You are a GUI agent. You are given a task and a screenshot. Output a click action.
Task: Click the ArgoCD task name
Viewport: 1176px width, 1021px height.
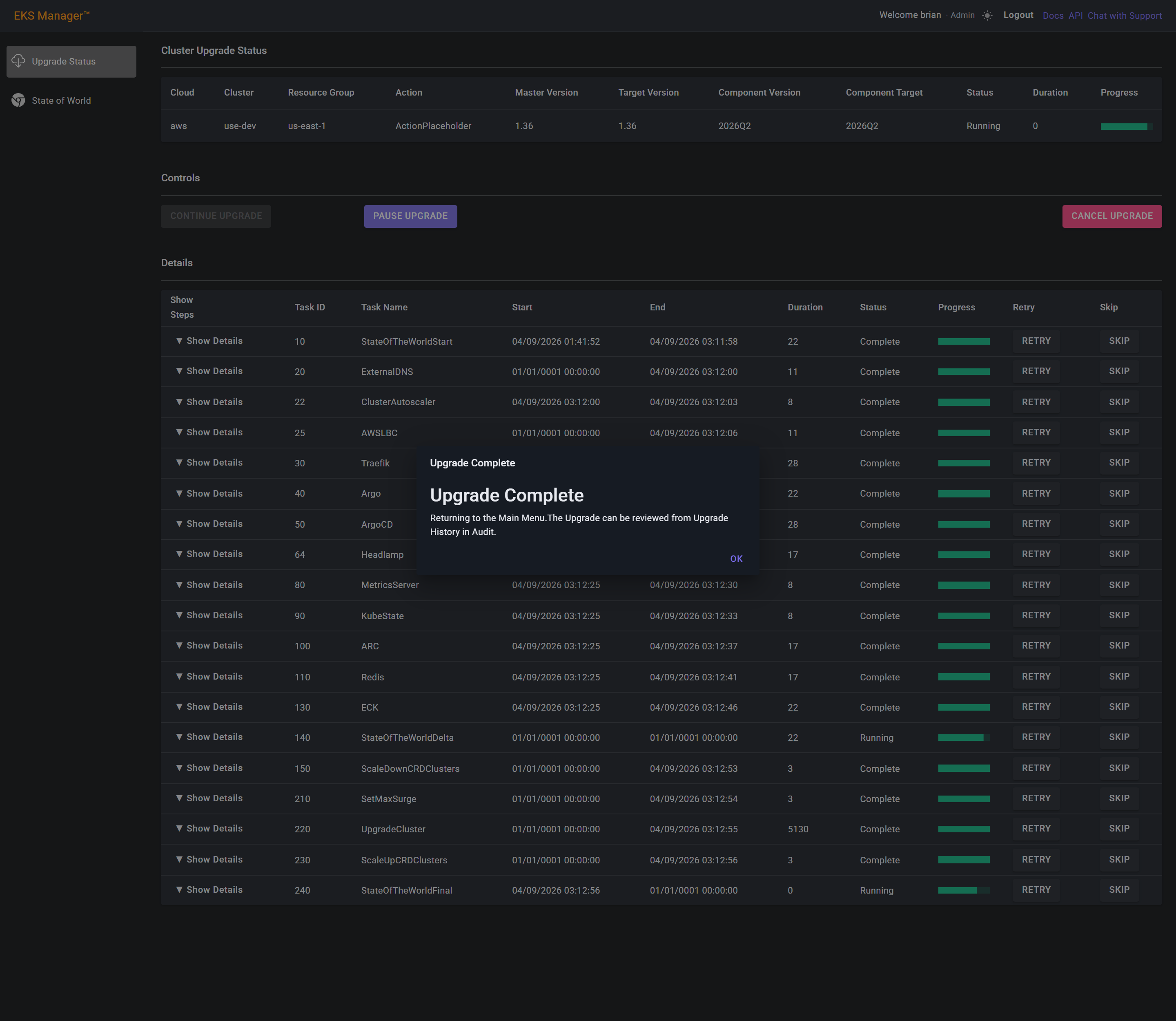coord(376,524)
